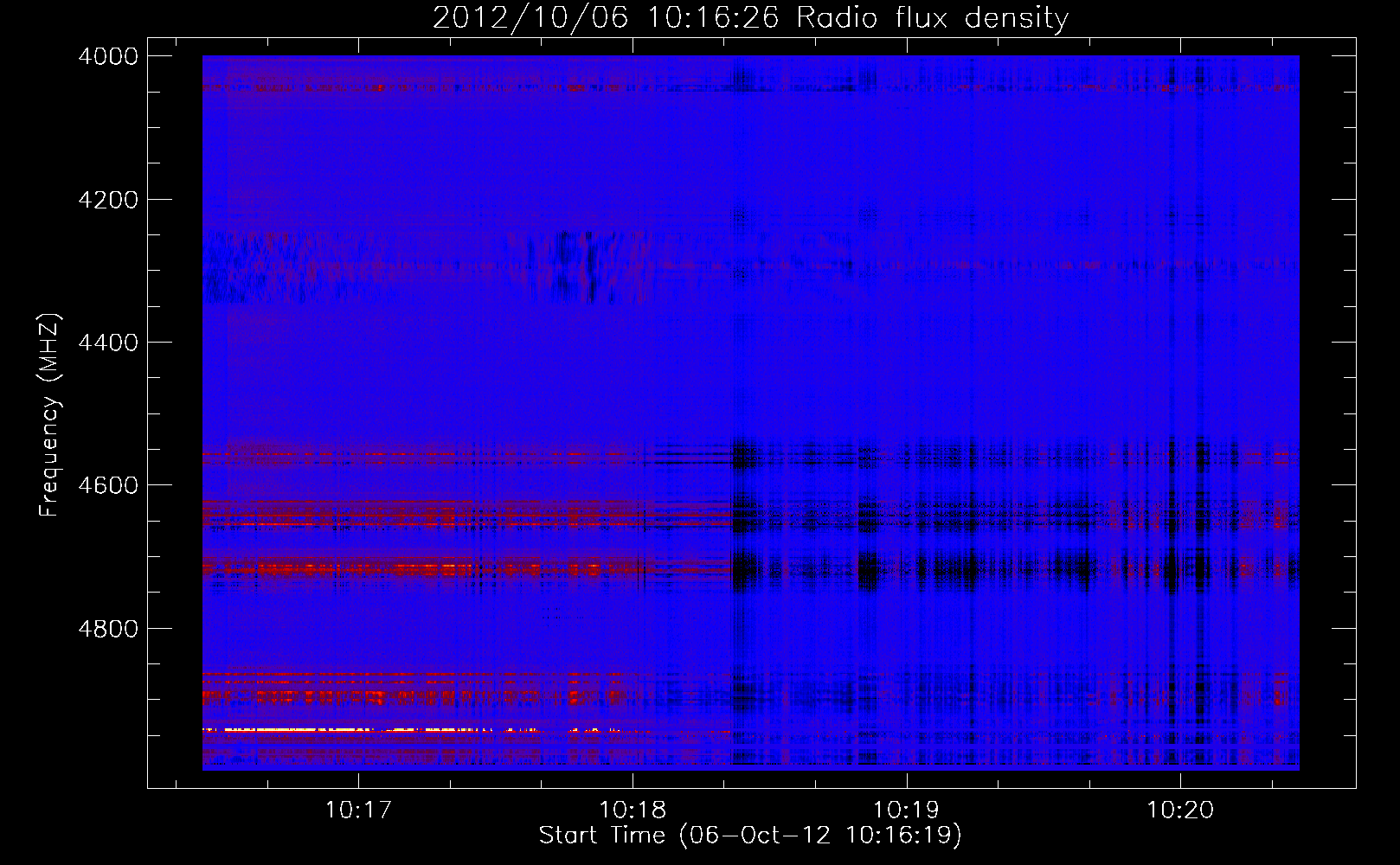The image size is (1400, 865).
Task: Click the '10:19' time axis label
Action: [x=906, y=811]
